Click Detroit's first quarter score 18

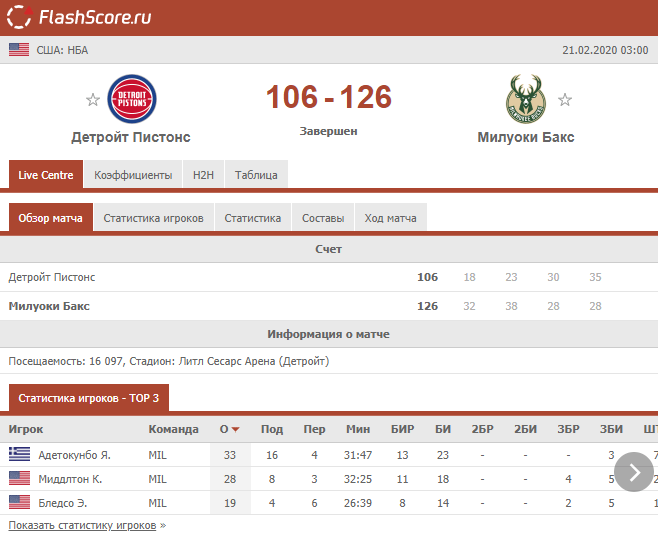[x=469, y=277]
